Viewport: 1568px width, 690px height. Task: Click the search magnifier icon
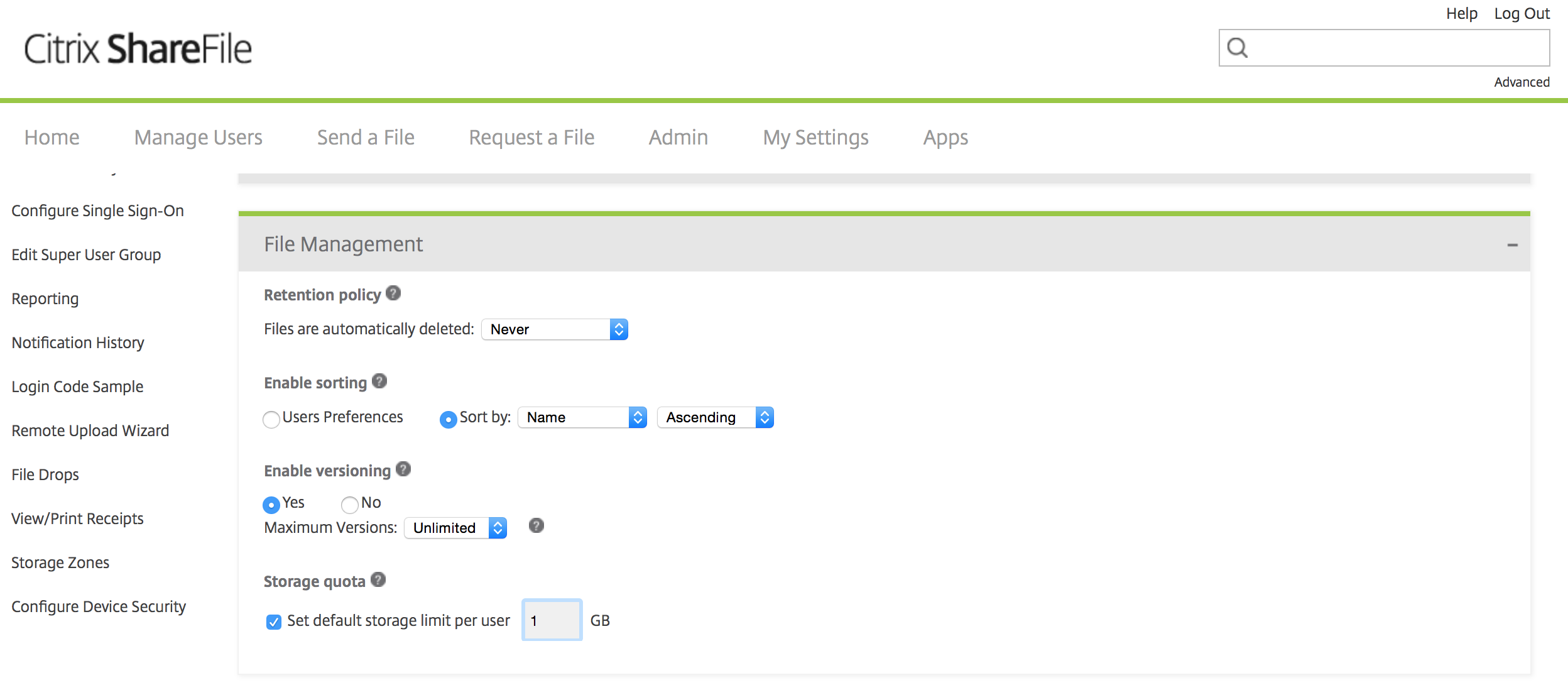click(1237, 48)
